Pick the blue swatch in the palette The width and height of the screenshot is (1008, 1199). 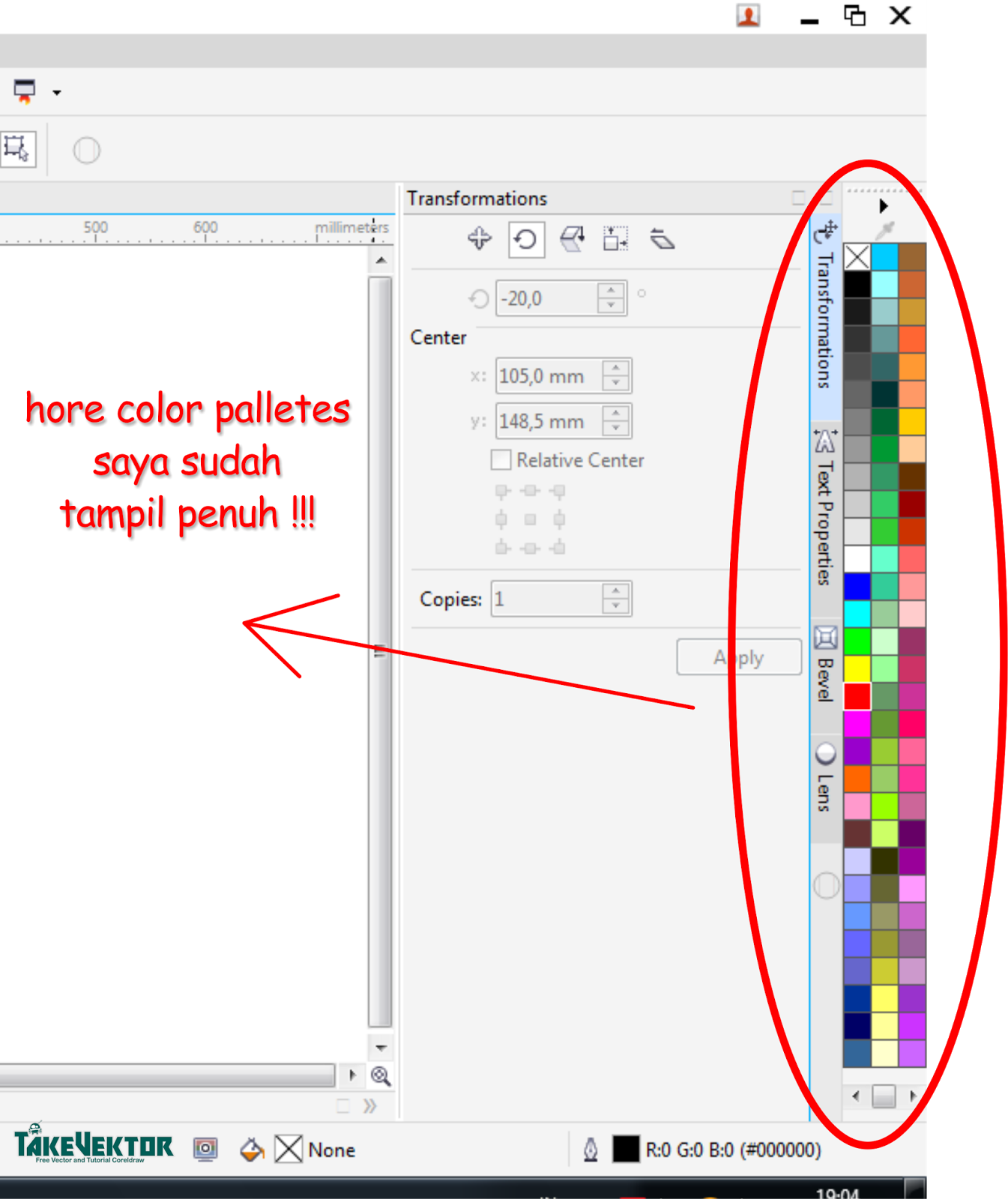coord(857,586)
